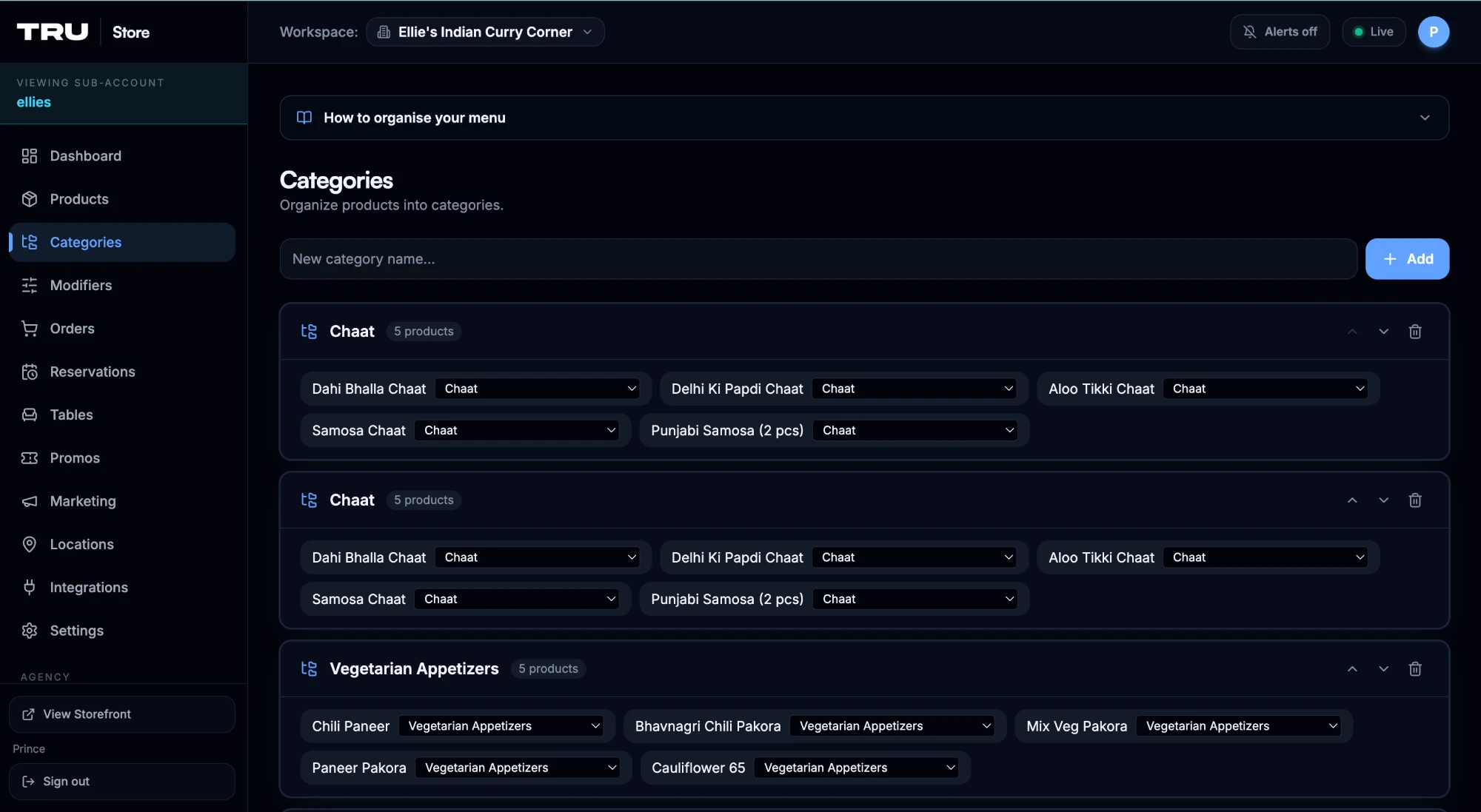The height and width of the screenshot is (812, 1481).
Task: Click the Products box icon in sidebar
Action: click(30, 199)
